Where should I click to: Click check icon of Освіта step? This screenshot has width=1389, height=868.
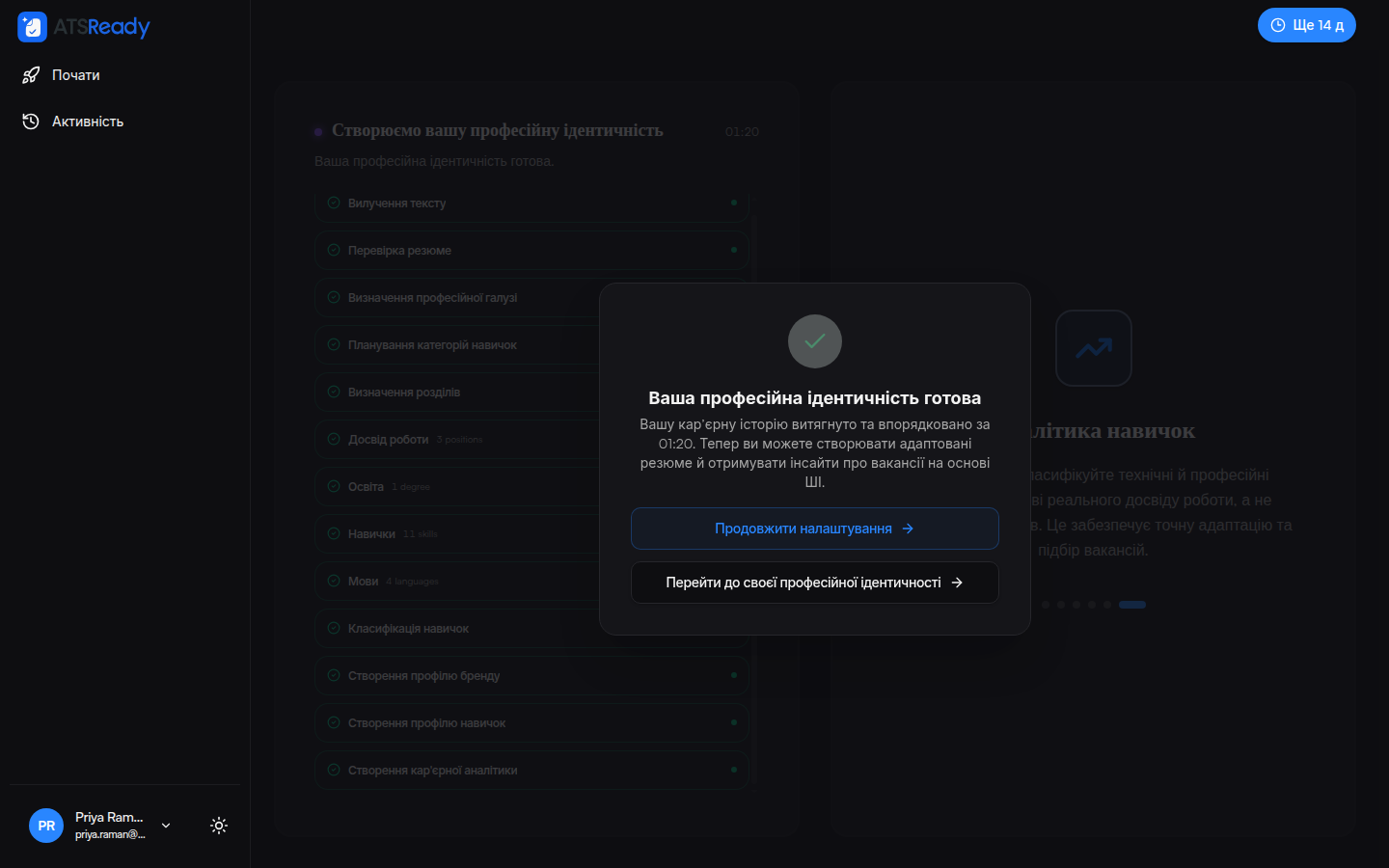point(334,486)
